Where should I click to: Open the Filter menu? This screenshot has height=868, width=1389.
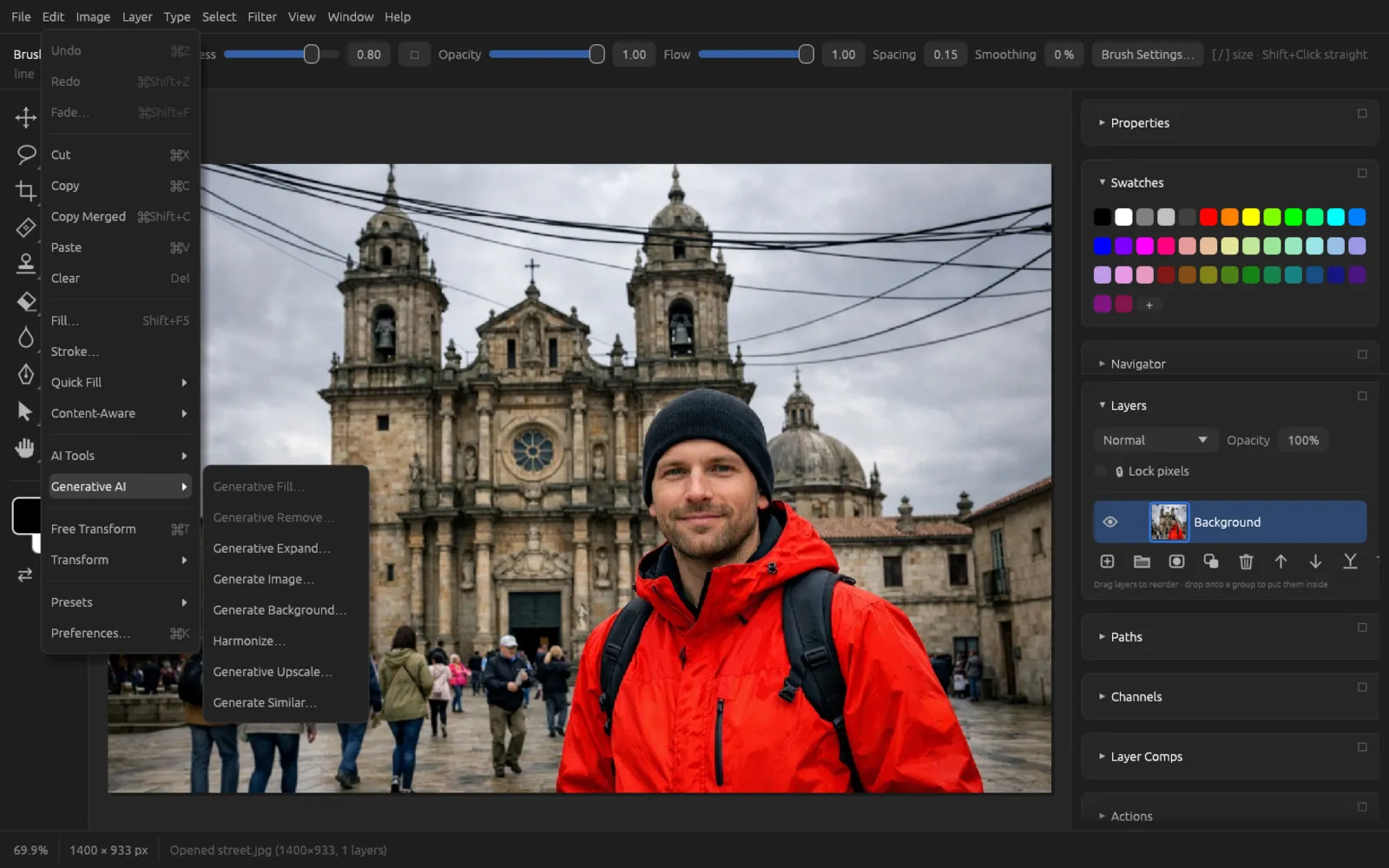click(261, 16)
